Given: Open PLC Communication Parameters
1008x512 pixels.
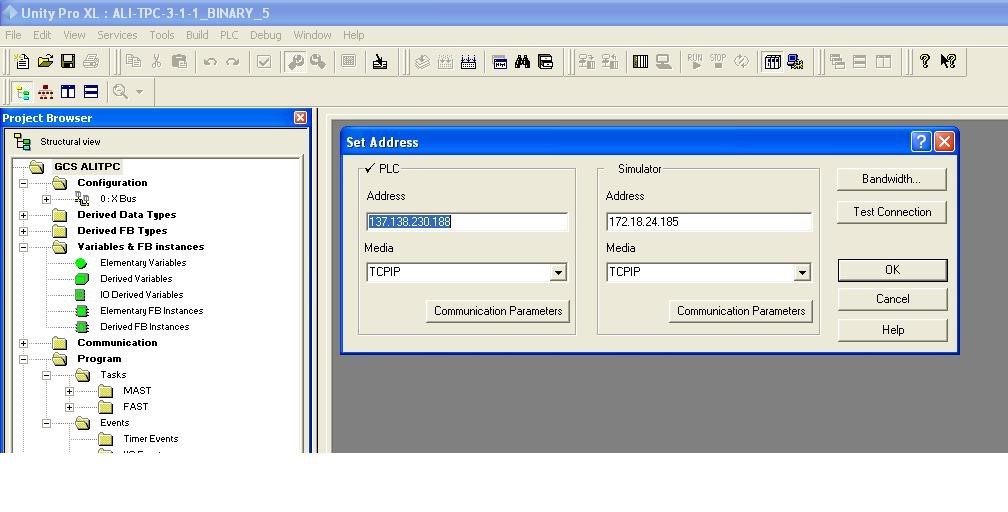Looking at the screenshot, I should coord(498,311).
